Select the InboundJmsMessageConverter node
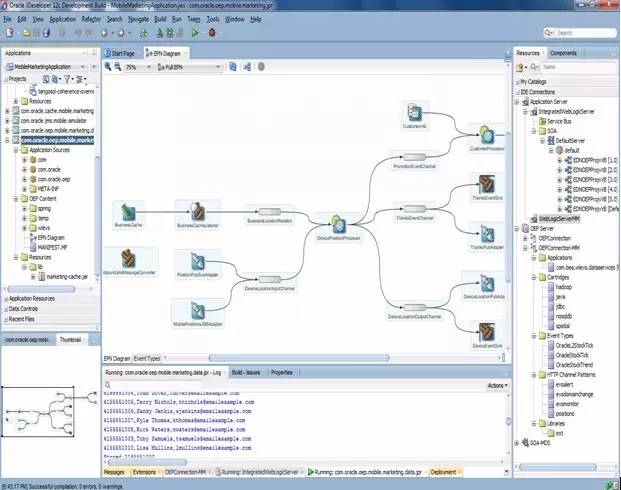This screenshot has width=621, height=490. (129, 262)
